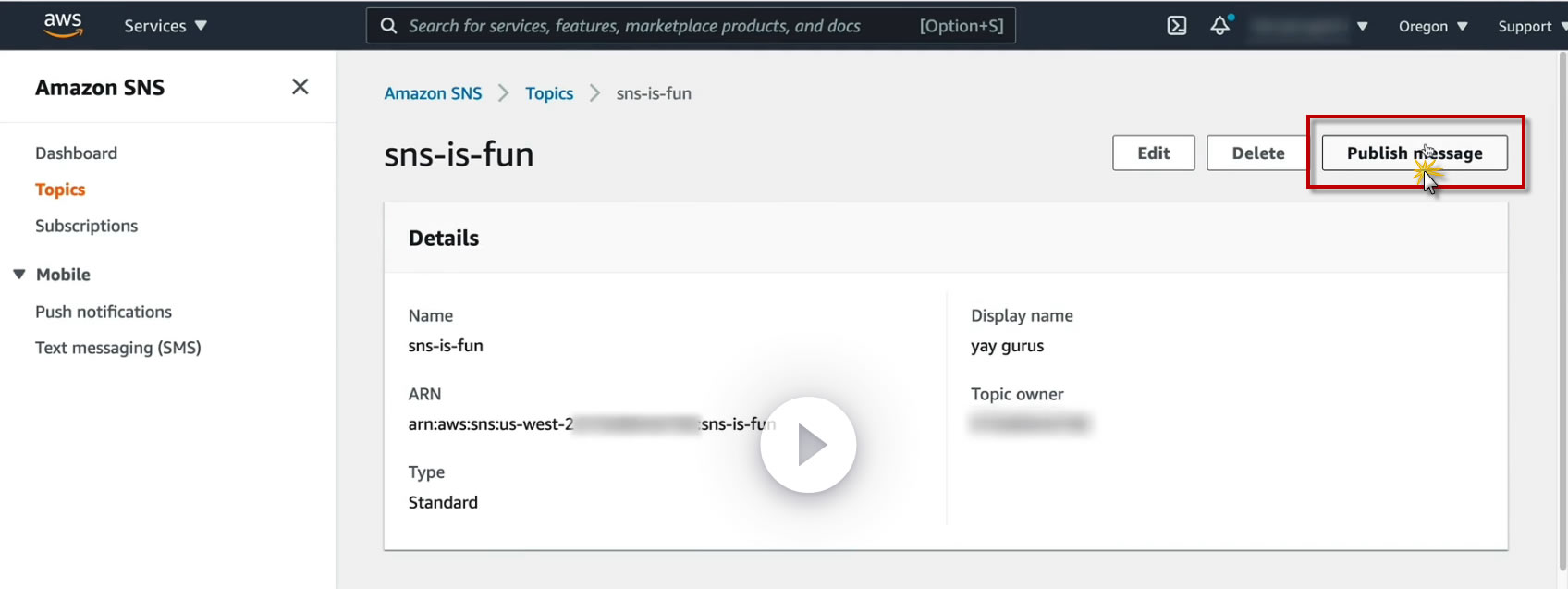Play the video overlay button

(808, 445)
